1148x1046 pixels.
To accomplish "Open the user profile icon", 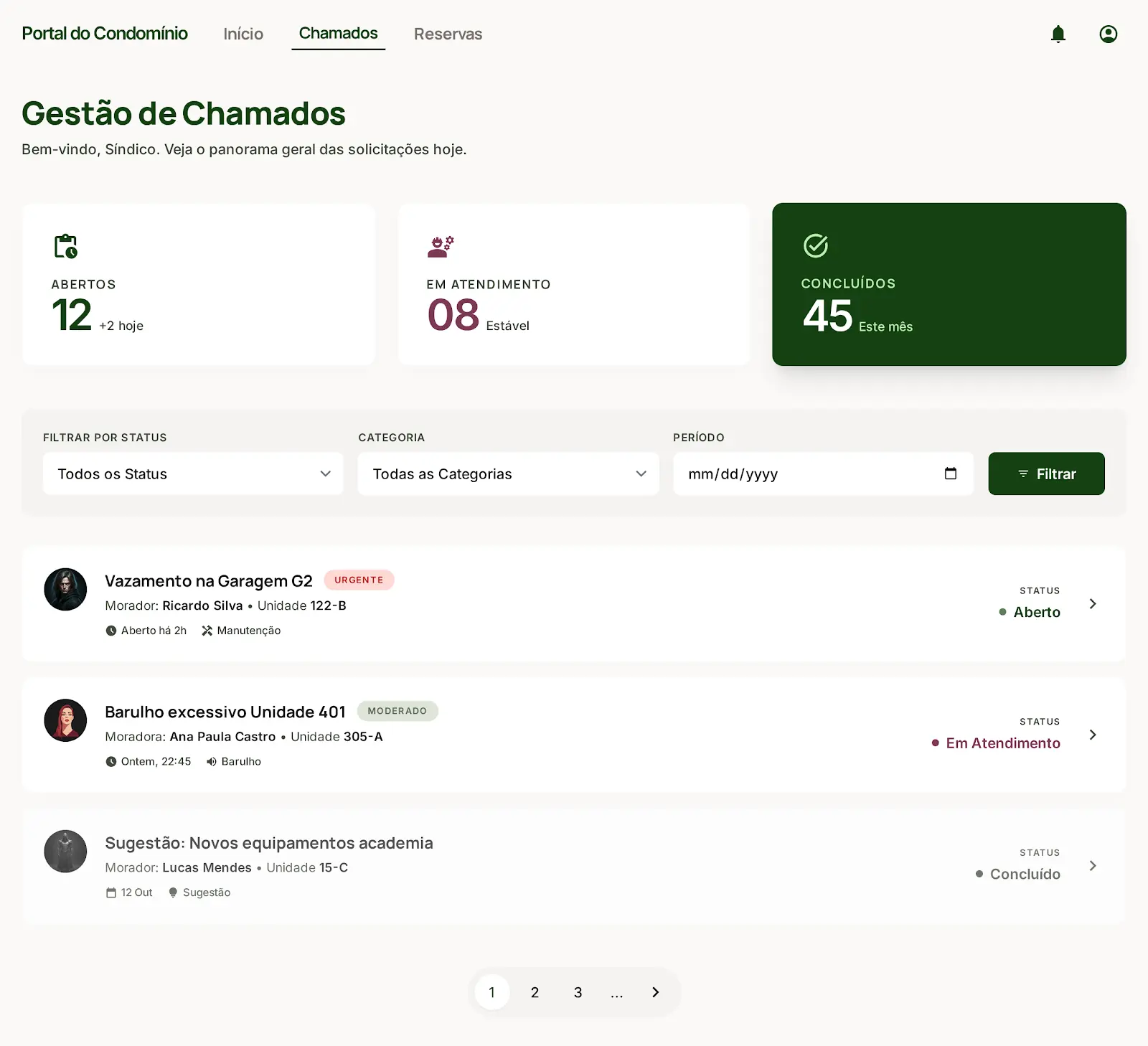I will [x=1108, y=34].
